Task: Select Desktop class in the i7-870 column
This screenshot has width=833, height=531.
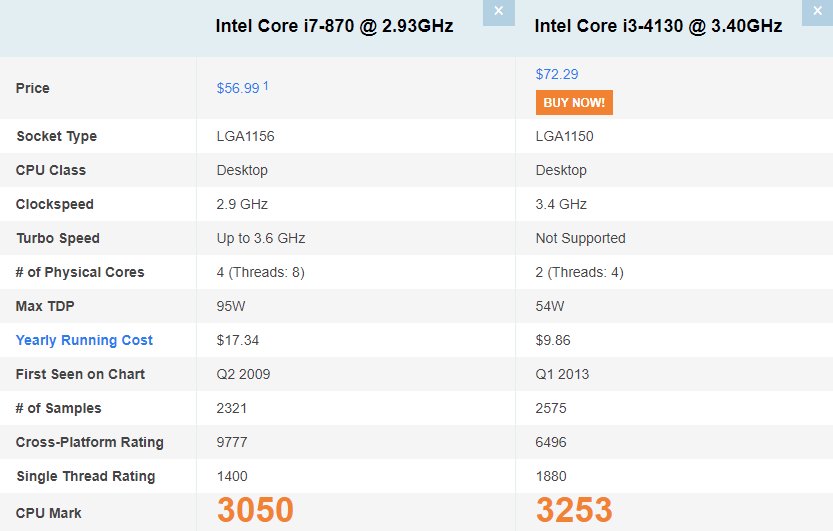Action: (242, 170)
